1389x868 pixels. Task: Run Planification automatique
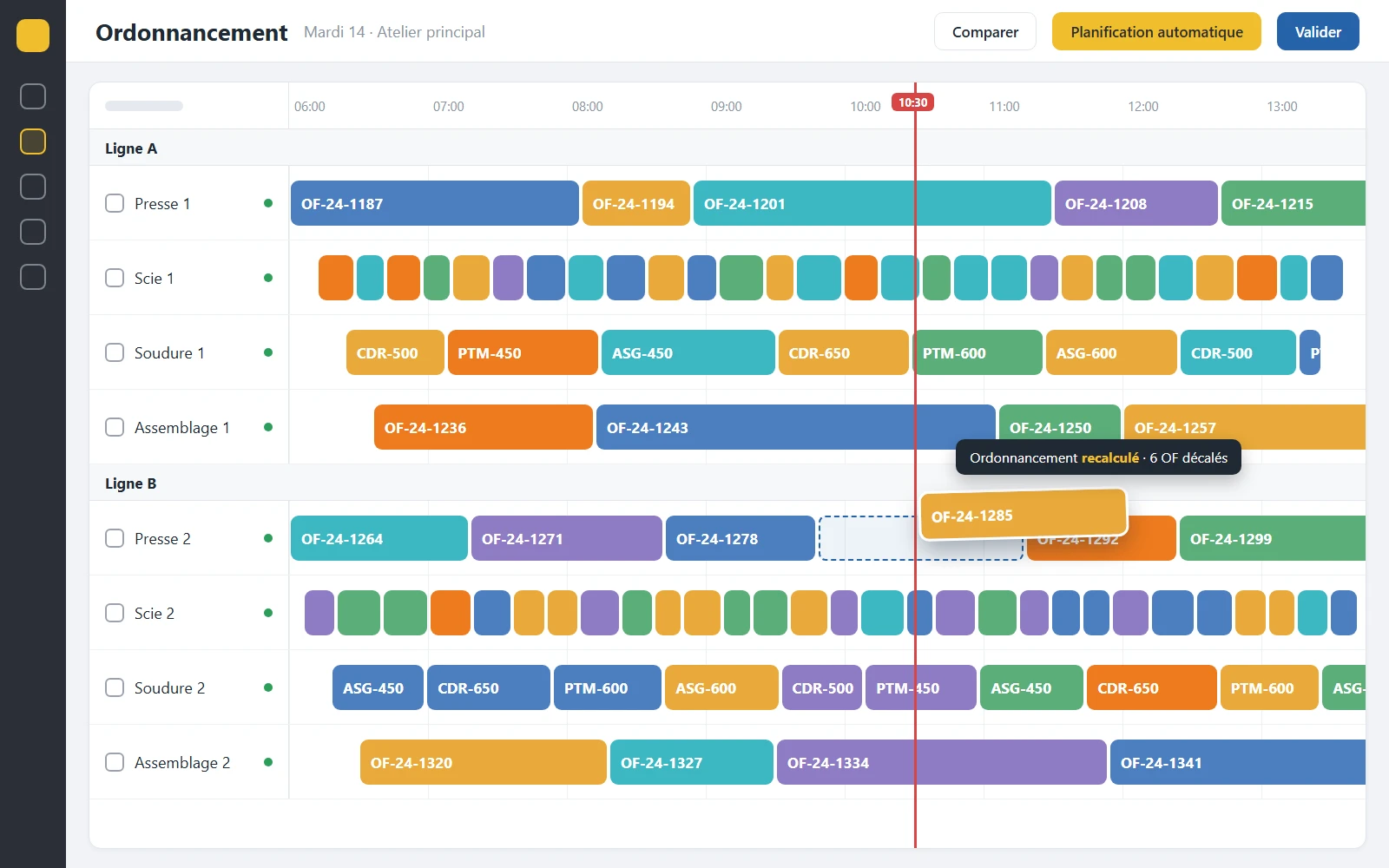click(1156, 32)
